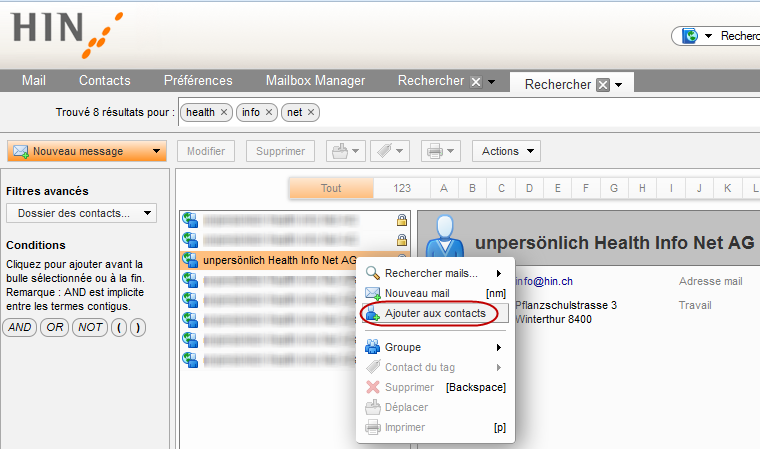Select the last blurred contact in list
Image resolution: width=760 pixels, height=449 pixels.
[x=269, y=360]
